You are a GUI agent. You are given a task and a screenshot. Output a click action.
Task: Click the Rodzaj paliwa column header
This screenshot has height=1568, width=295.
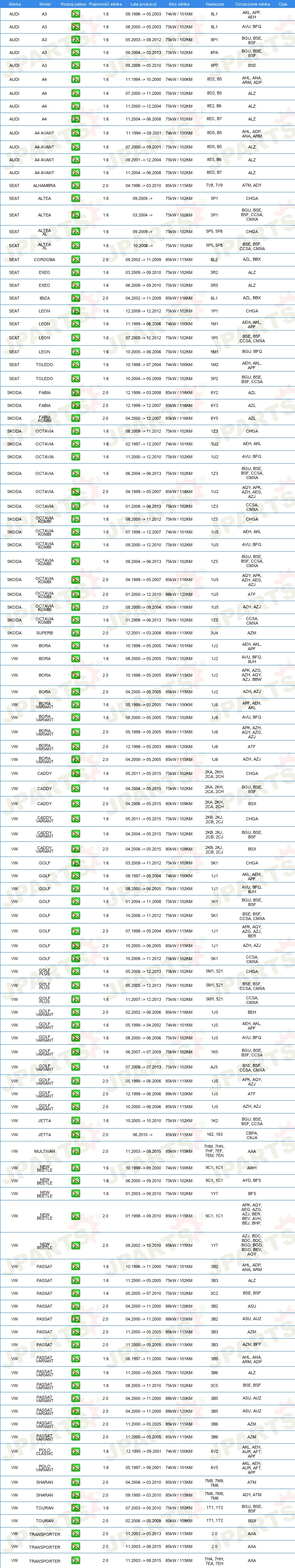click(x=73, y=4)
